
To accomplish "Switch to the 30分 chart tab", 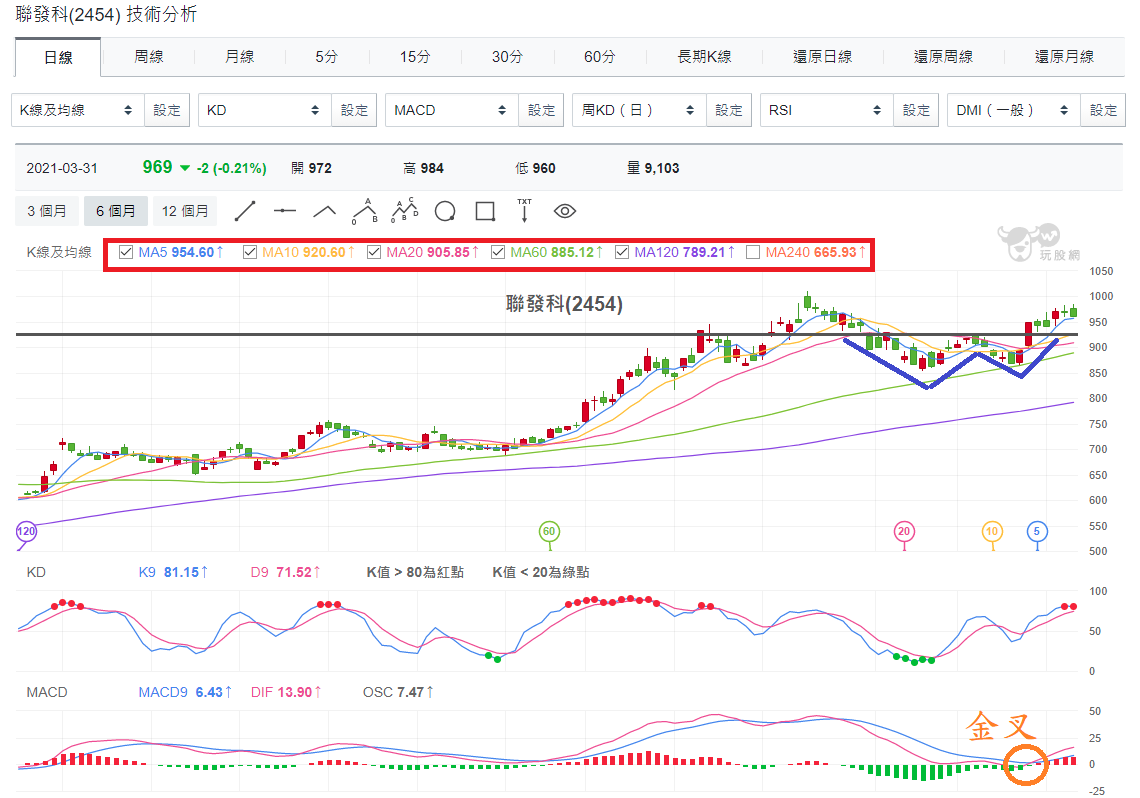I will click(507, 57).
